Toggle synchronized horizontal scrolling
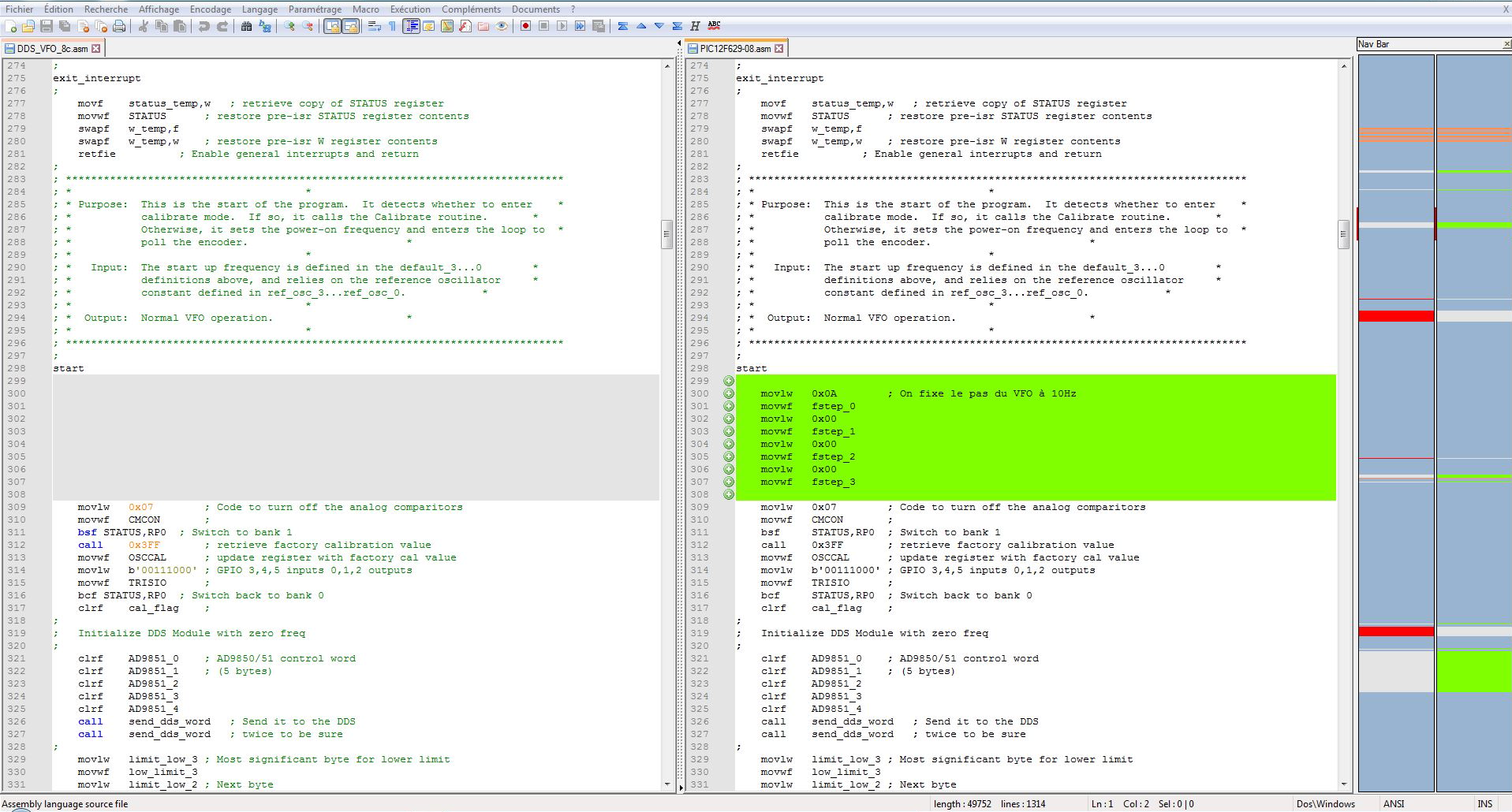Screen dimensions: 1512x812 coord(349,26)
